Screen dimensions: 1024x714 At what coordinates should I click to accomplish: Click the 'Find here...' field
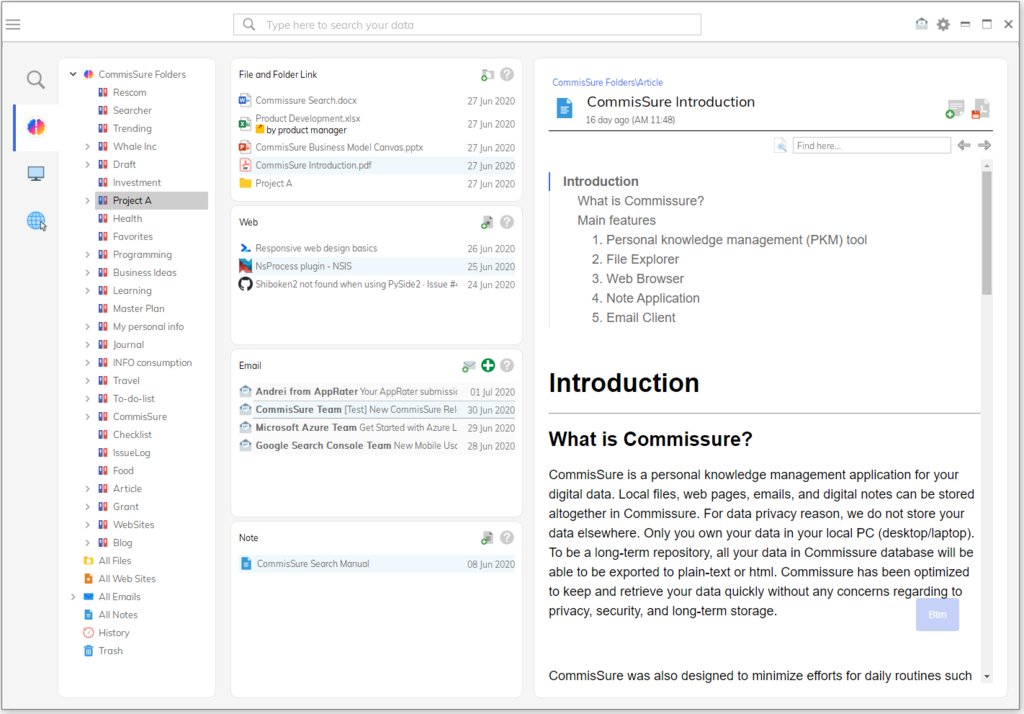tap(872, 146)
